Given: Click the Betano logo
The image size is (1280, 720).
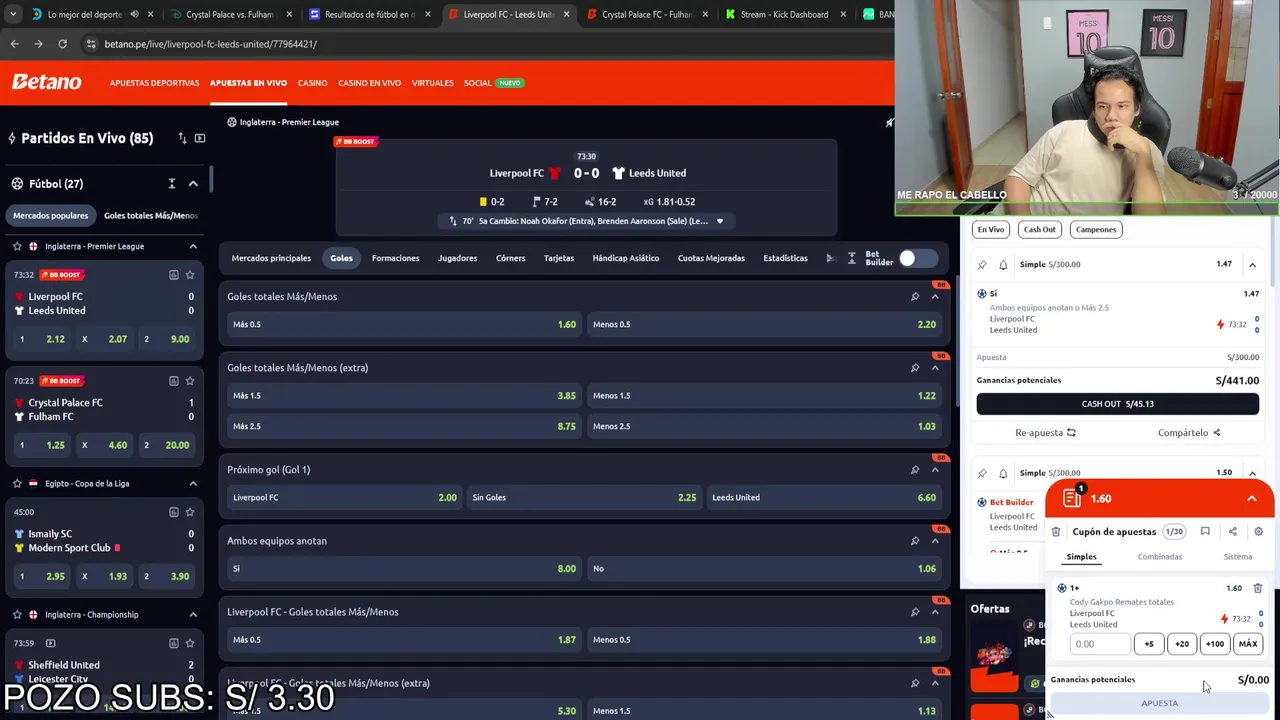Looking at the screenshot, I should point(47,82).
